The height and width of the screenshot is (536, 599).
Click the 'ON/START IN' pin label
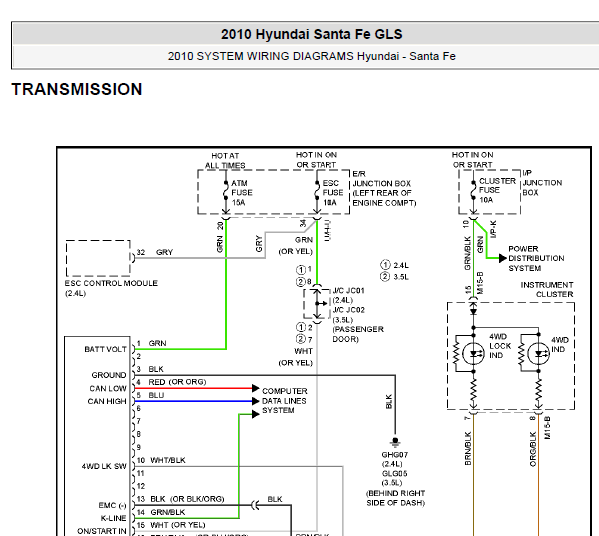(x=102, y=531)
